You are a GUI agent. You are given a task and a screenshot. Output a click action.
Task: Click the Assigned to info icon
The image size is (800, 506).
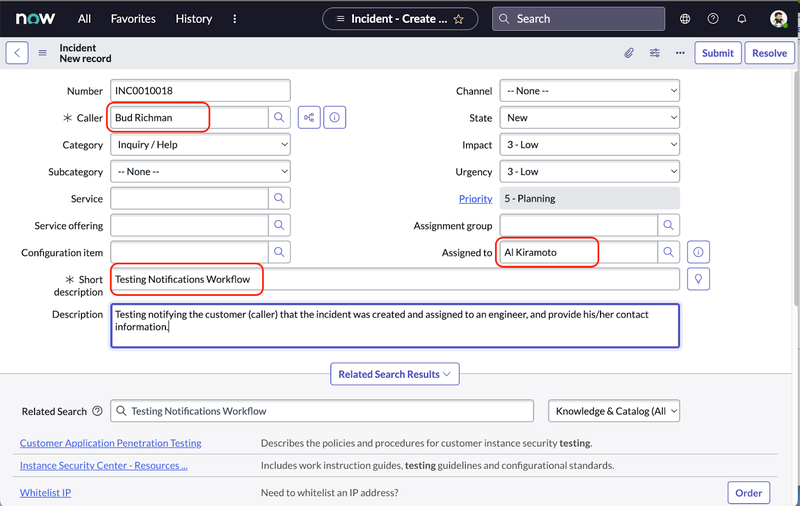[700, 252]
